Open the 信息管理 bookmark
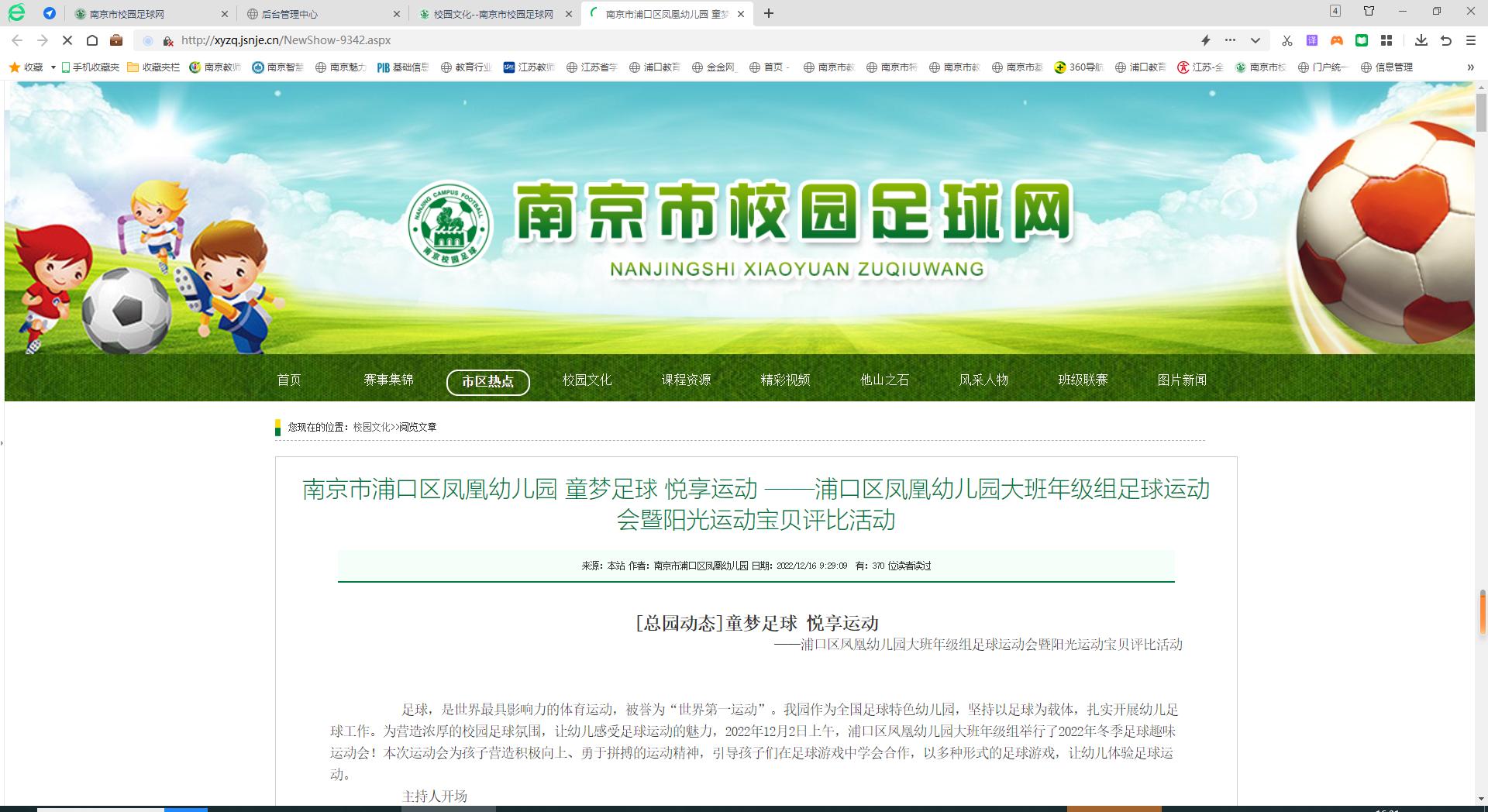The height and width of the screenshot is (812, 1488). [1387, 67]
